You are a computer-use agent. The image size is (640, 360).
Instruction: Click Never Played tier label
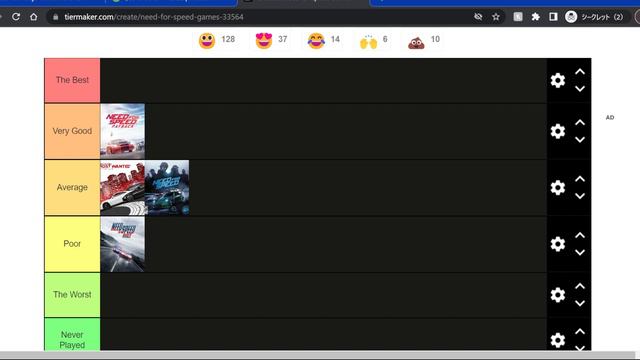pos(72,335)
